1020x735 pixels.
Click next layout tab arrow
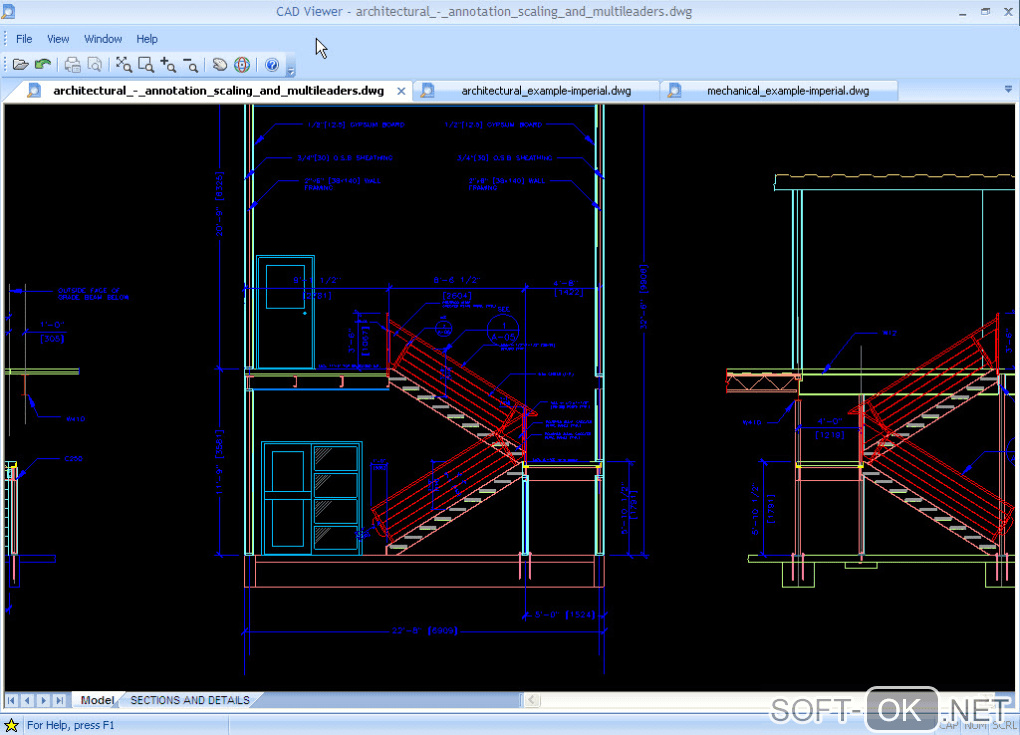pos(44,700)
